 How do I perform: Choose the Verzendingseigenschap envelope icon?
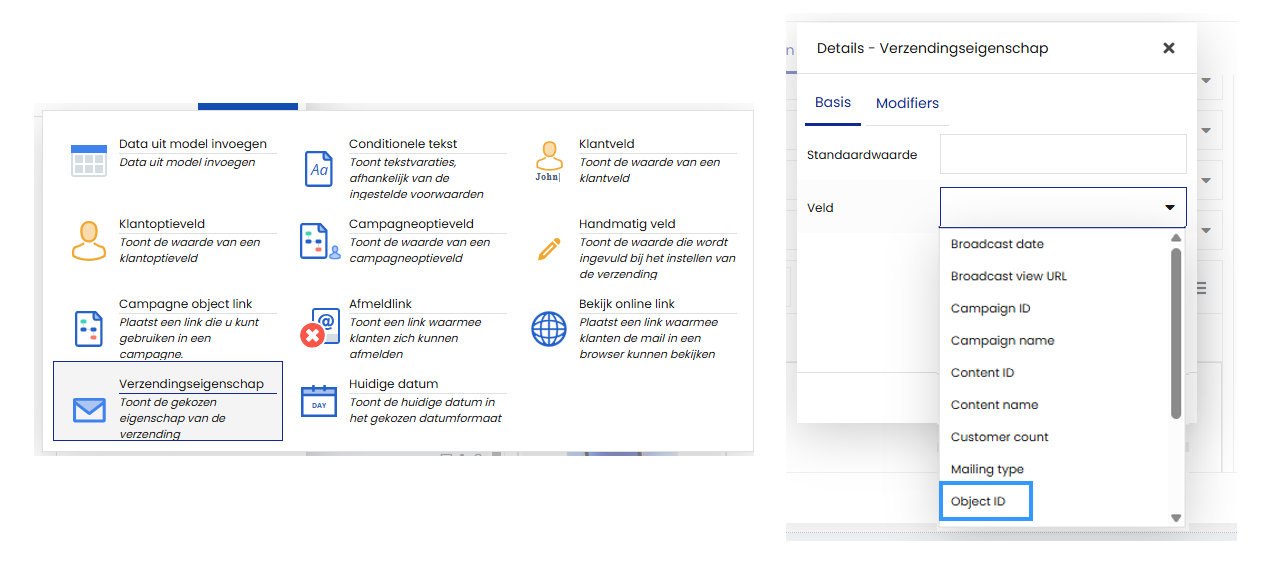pyautogui.click(x=89, y=409)
